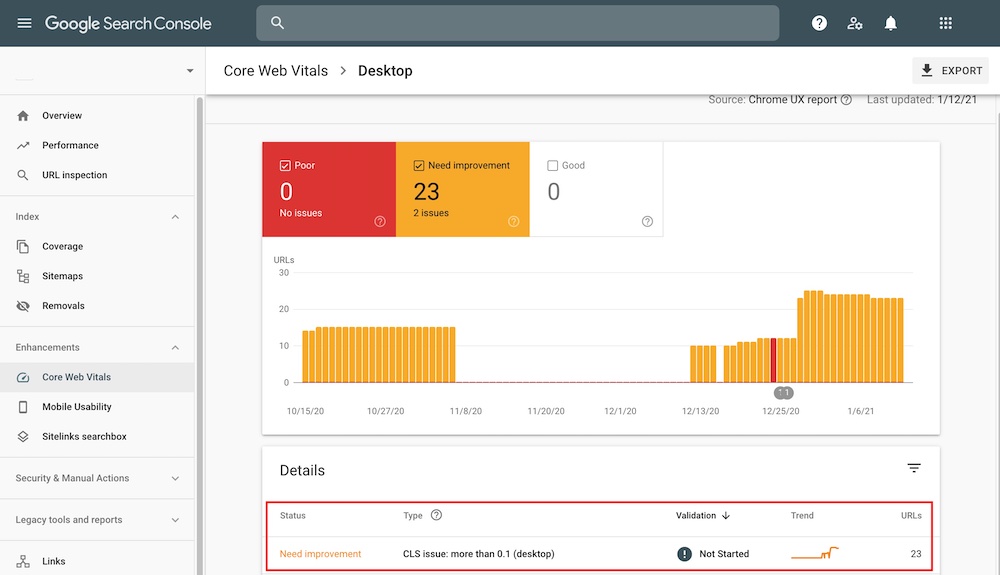The width and height of the screenshot is (1000, 575).
Task: Open the hamburger main menu
Action: (25, 23)
